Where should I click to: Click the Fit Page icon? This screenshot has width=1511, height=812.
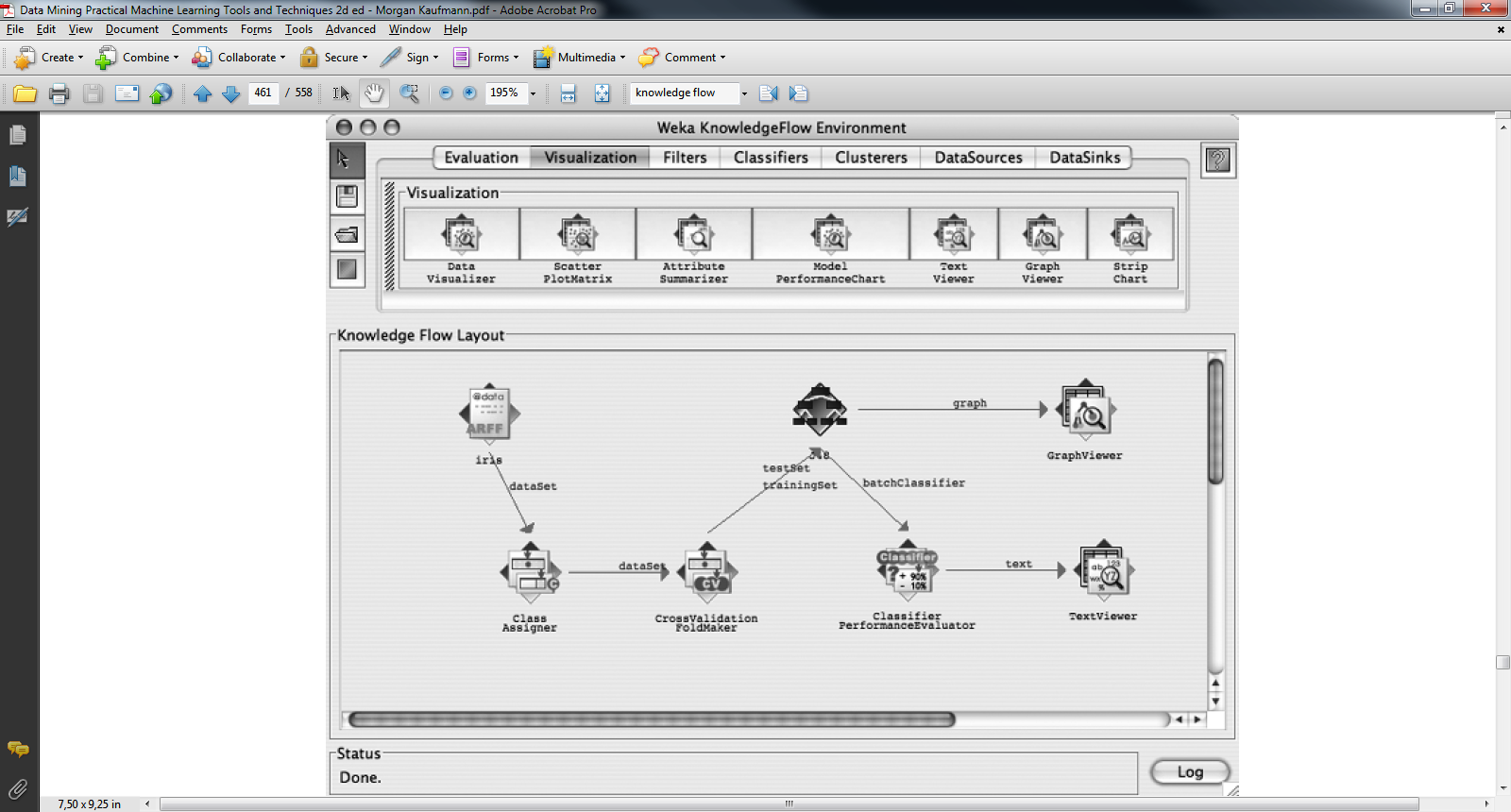pyautogui.click(x=603, y=93)
